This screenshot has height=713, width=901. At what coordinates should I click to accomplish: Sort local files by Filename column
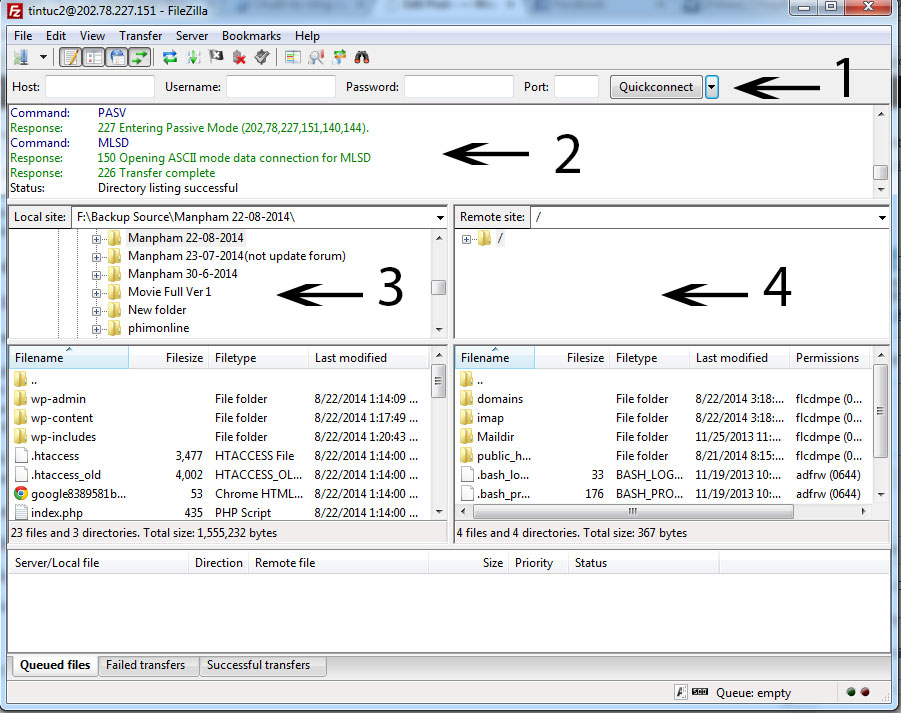click(x=69, y=357)
